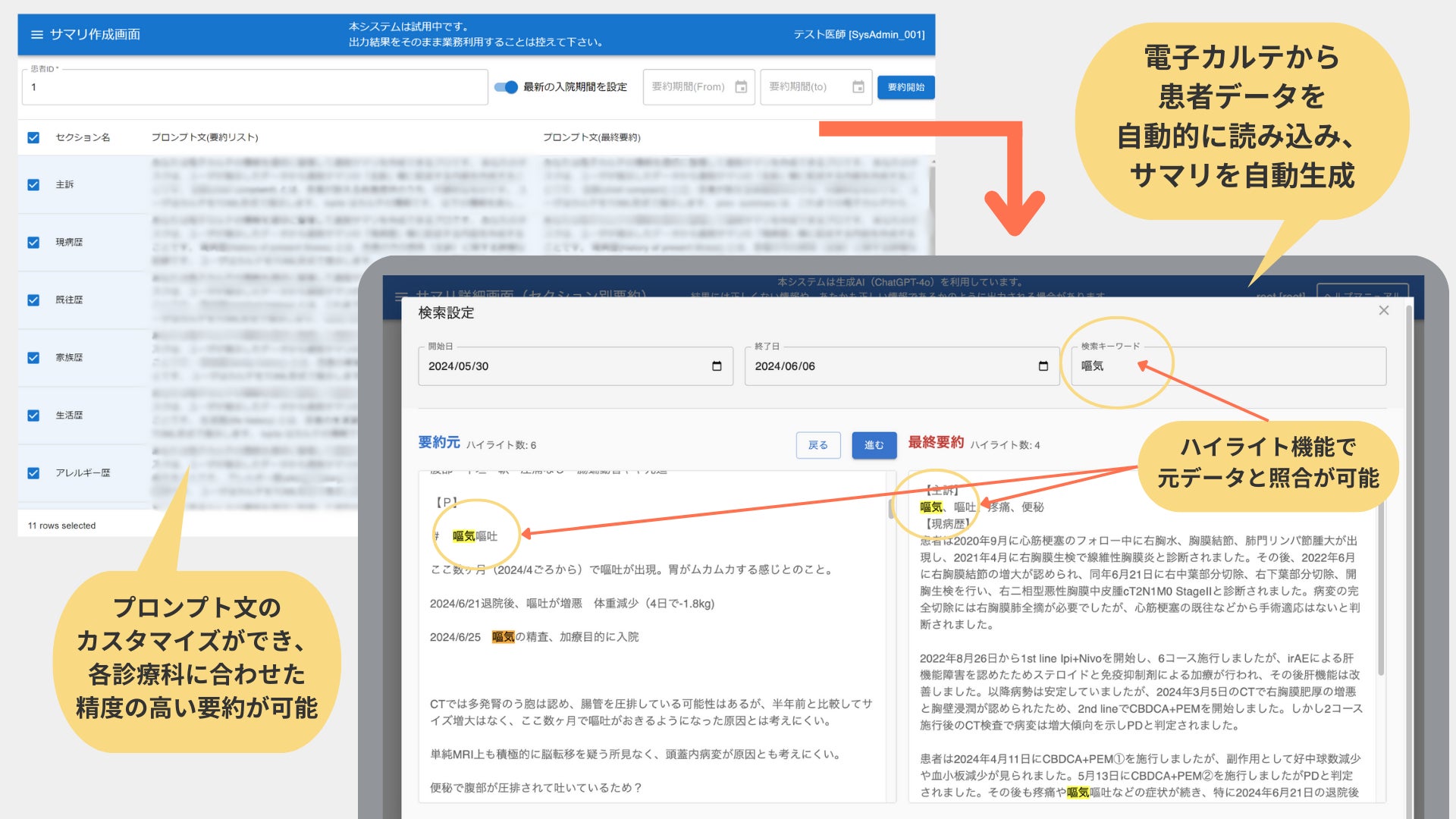Toggle 最新の入院期間を設定 switch

[x=506, y=87]
